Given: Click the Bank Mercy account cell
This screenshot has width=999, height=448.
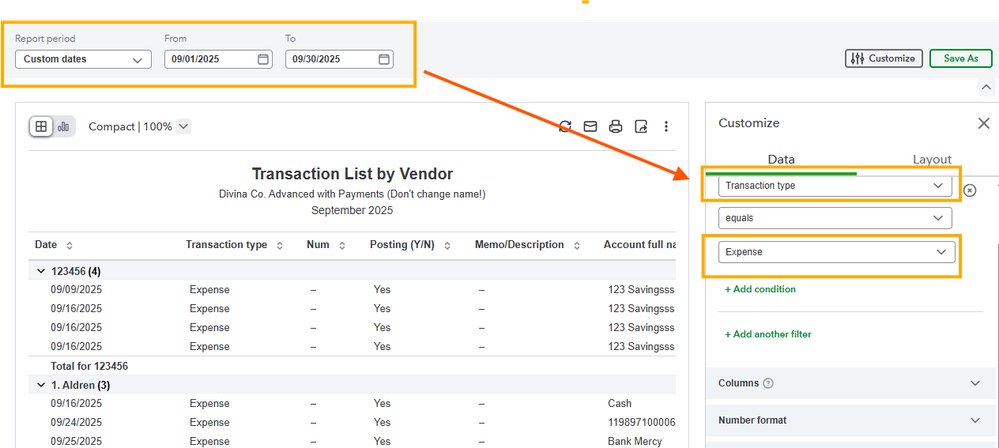Looking at the screenshot, I should pyautogui.click(x=635, y=442).
